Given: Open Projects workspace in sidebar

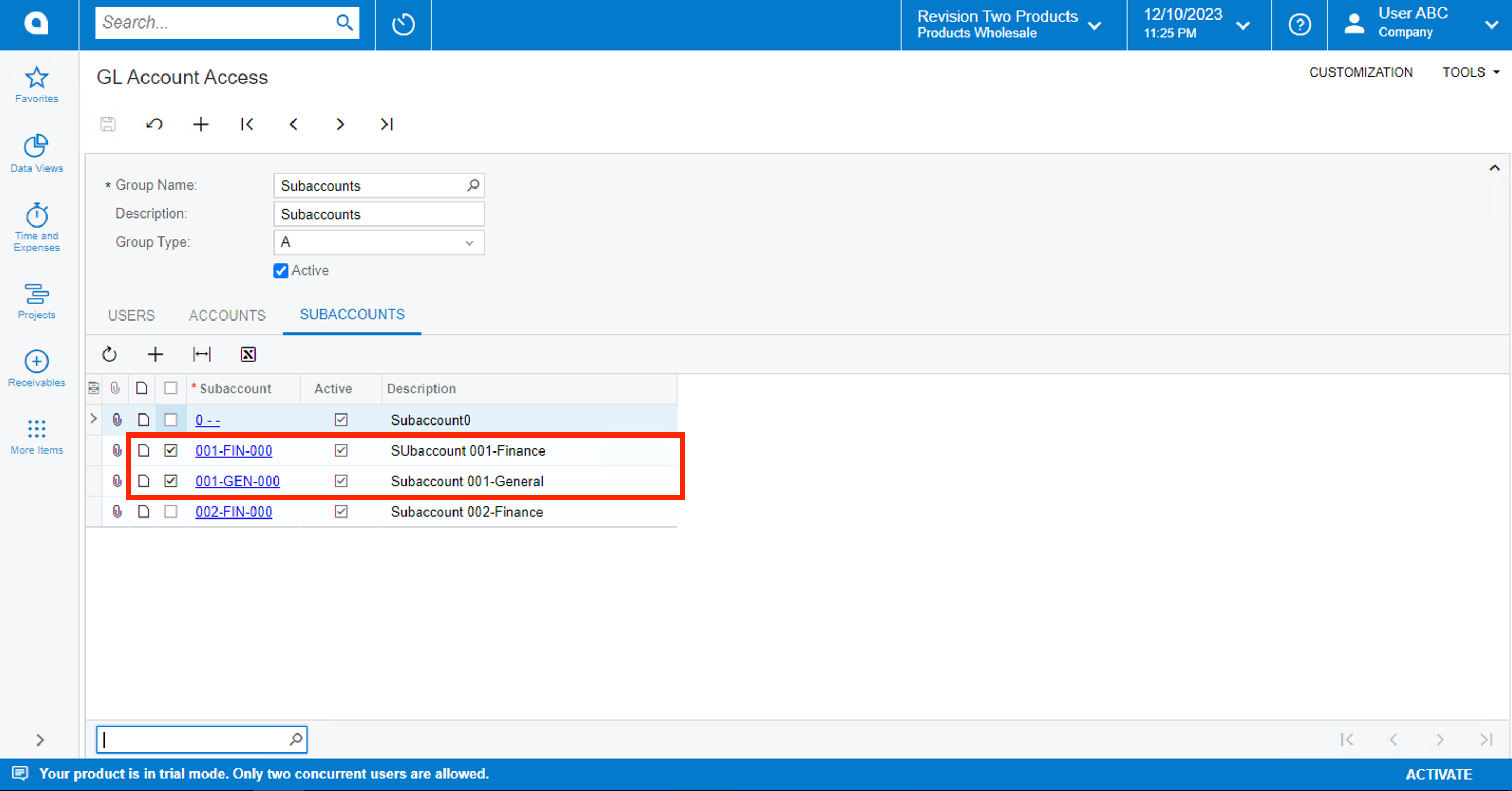Looking at the screenshot, I should click(x=36, y=302).
